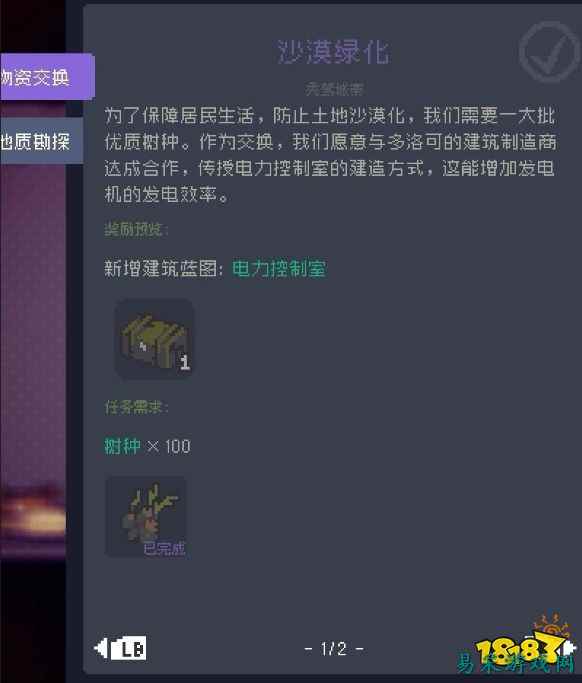Click the 奖励预览 section label

pyautogui.click(x=136, y=229)
